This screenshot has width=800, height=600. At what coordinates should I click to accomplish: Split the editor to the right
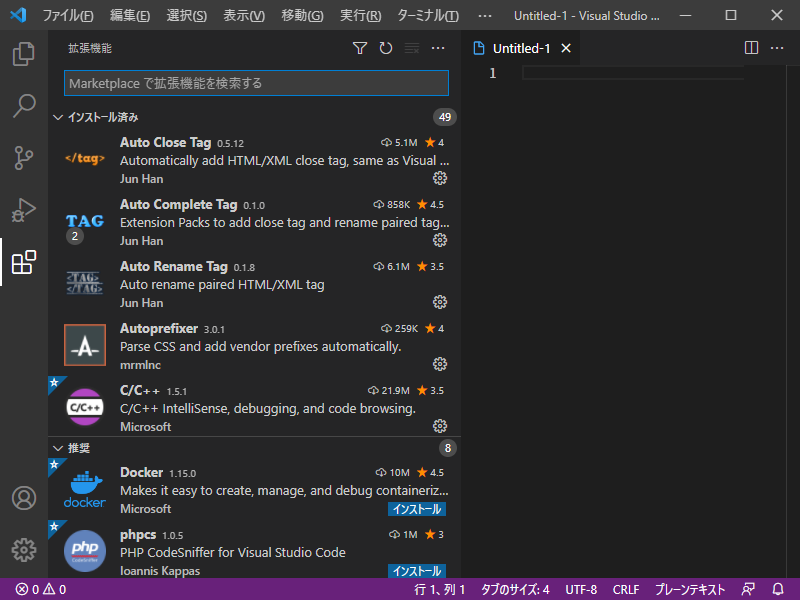tap(752, 48)
